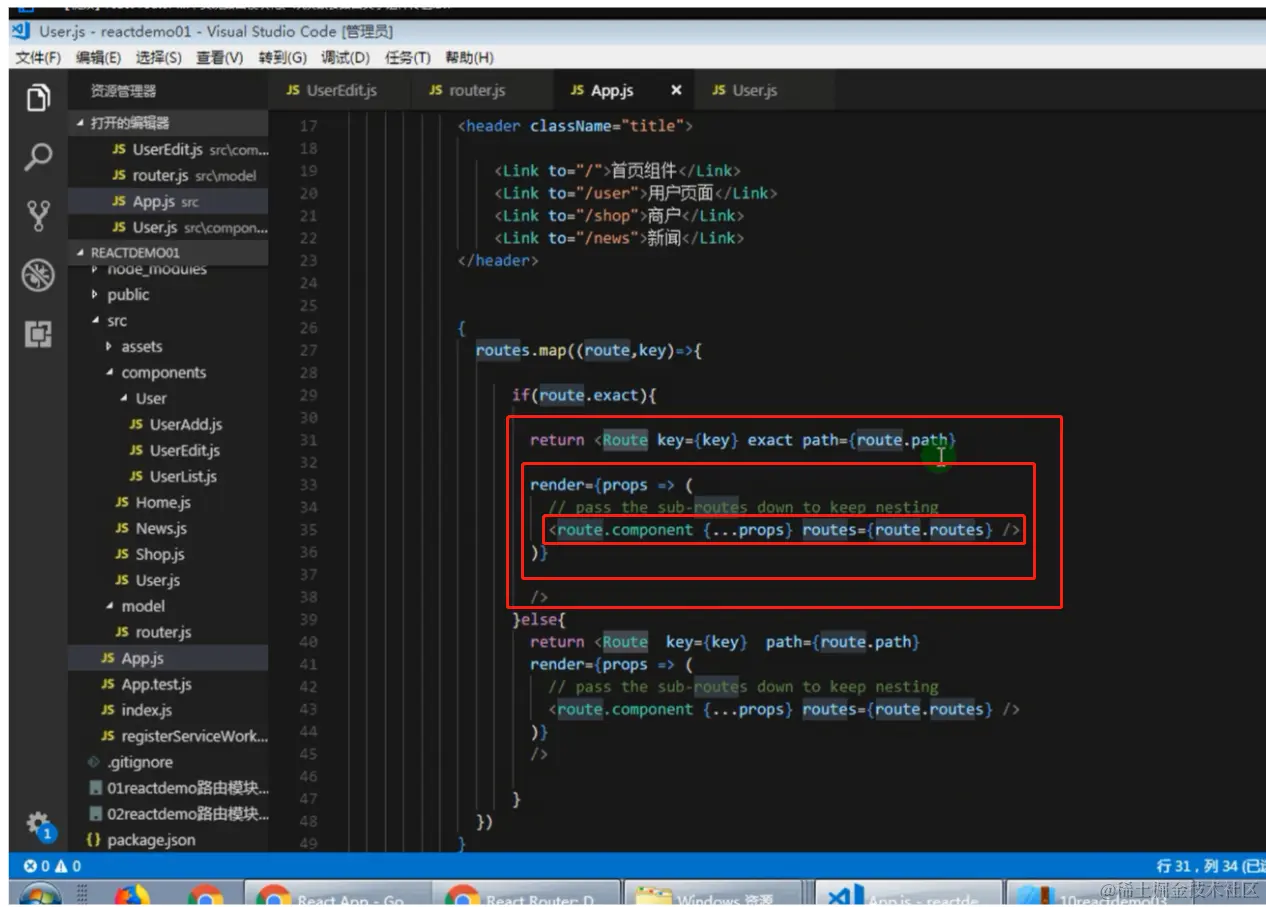Open the 查看(V) menu

pyautogui.click(x=220, y=58)
